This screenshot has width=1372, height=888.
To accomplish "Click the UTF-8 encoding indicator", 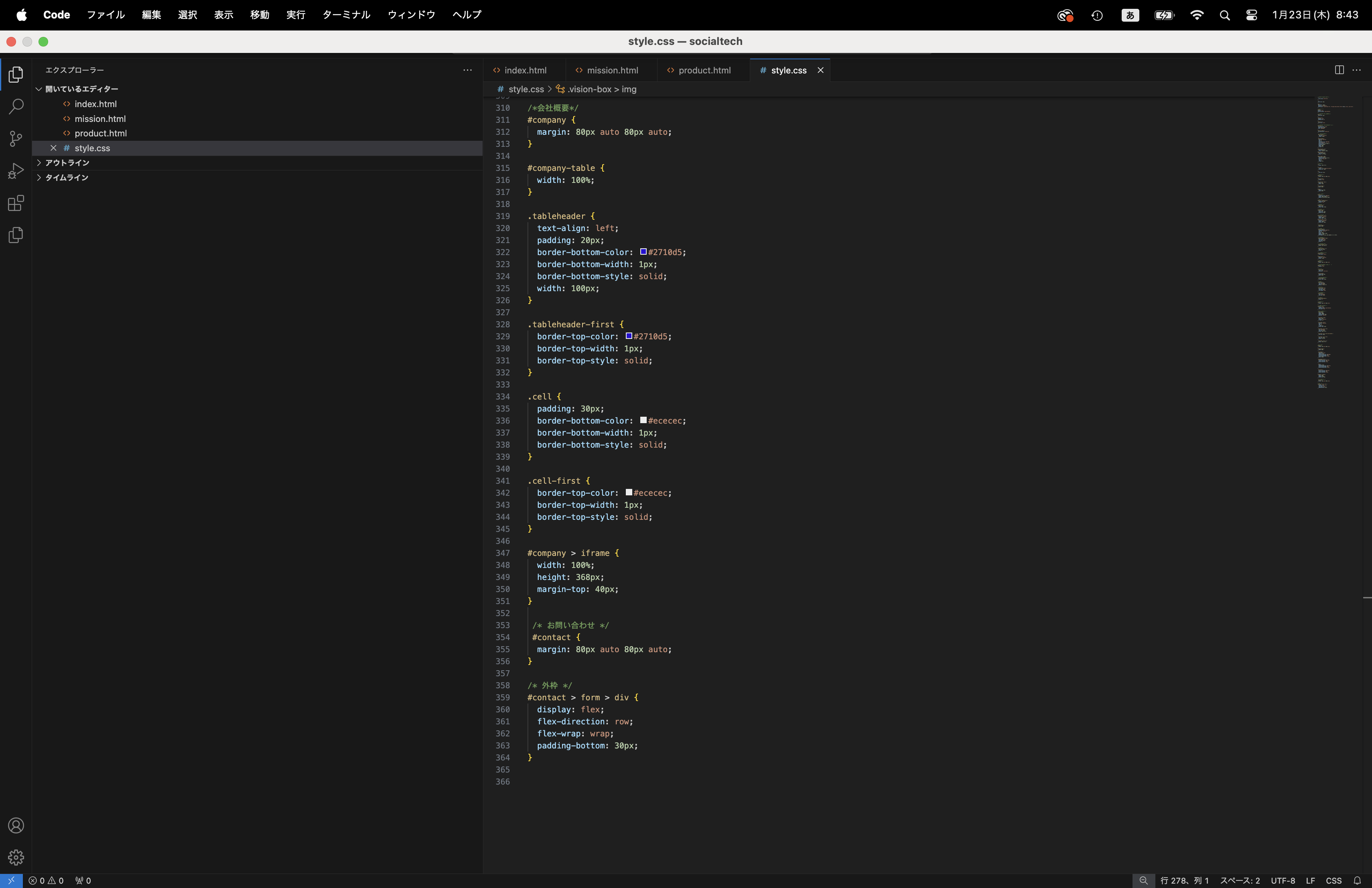I will (1283, 880).
